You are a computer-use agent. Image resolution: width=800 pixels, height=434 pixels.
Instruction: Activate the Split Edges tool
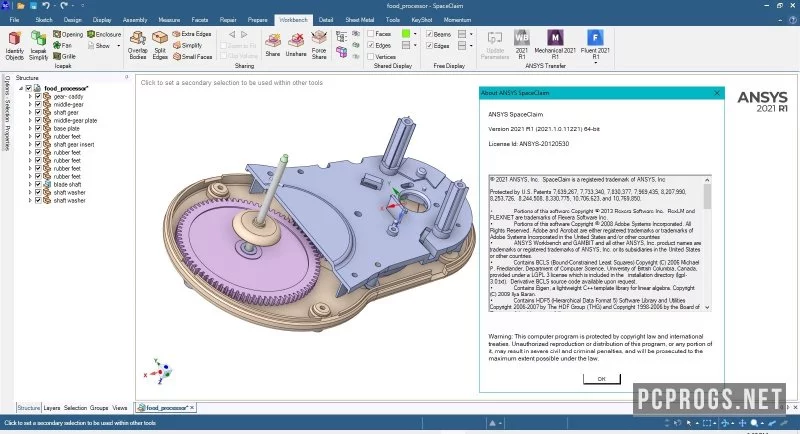click(x=160, y=45)
